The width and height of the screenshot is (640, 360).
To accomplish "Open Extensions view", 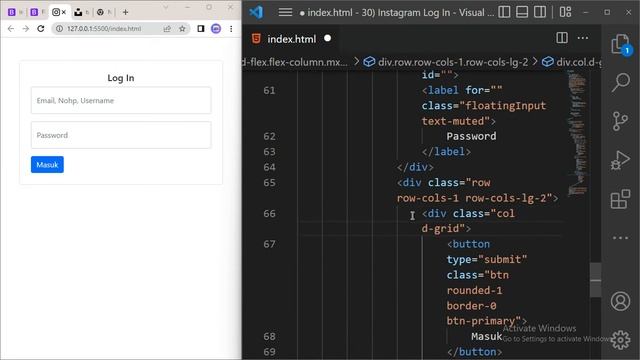I will [620, 199].
